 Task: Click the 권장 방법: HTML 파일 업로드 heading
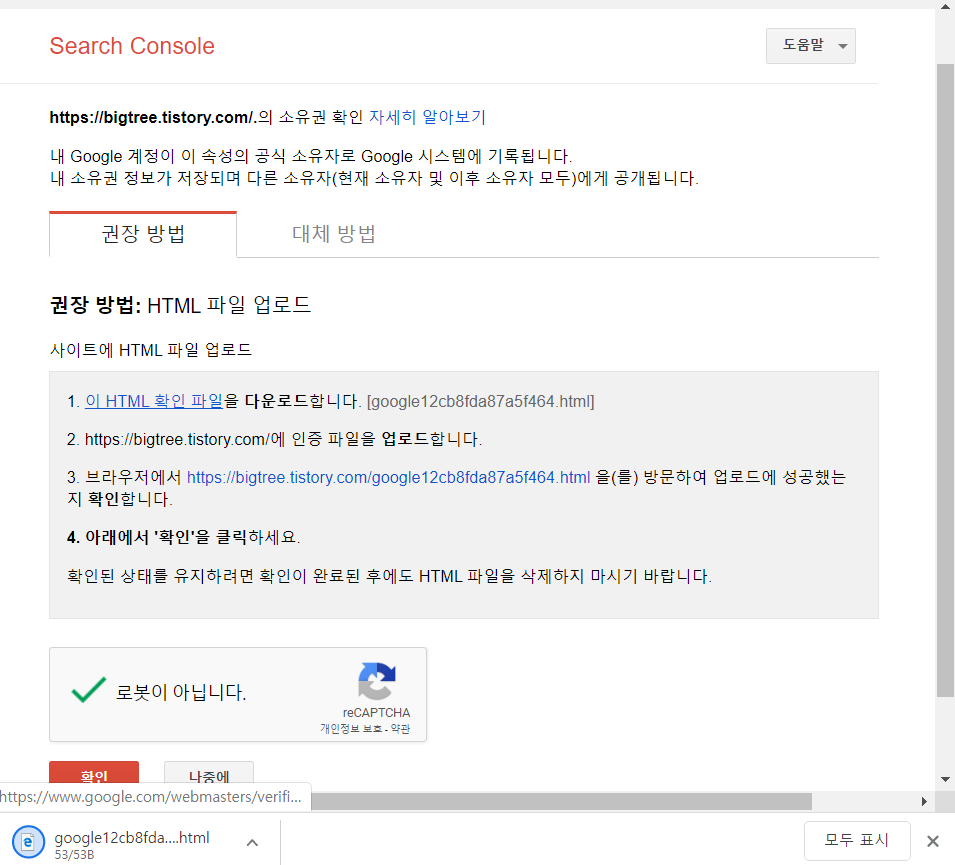180,305
